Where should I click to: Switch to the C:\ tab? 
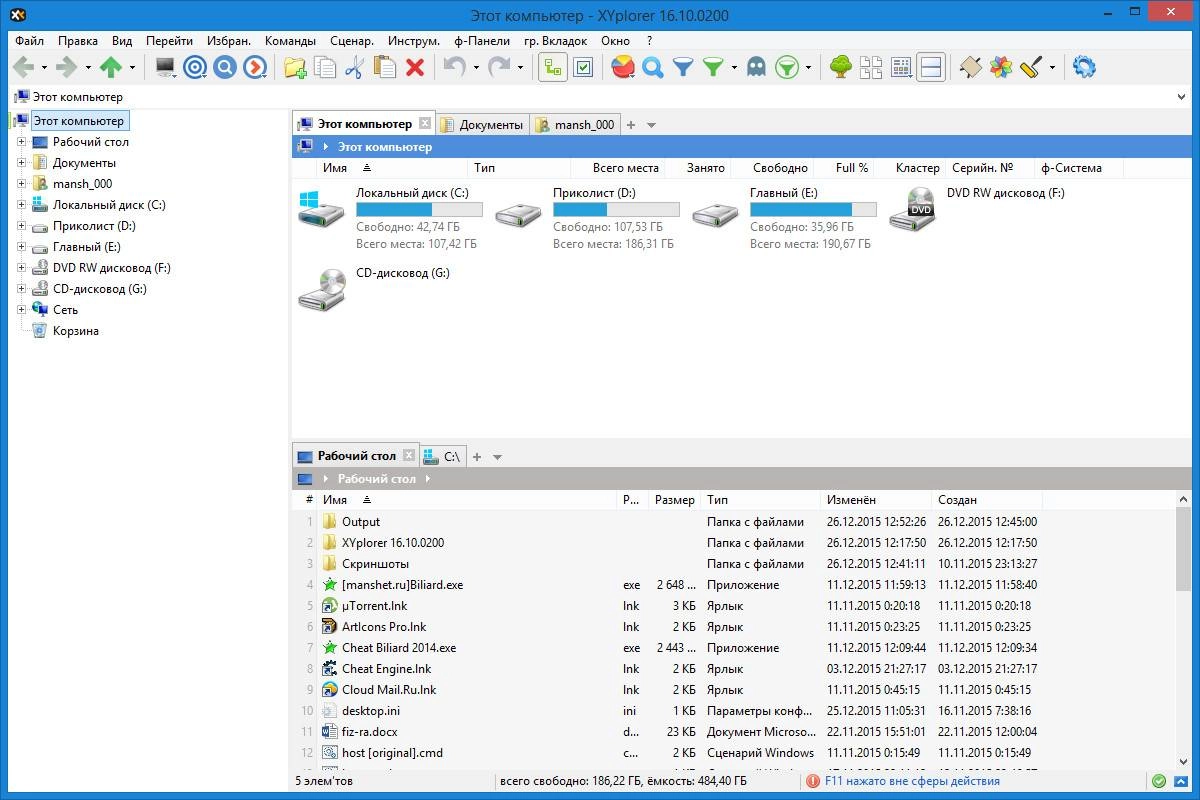point(442,457)
